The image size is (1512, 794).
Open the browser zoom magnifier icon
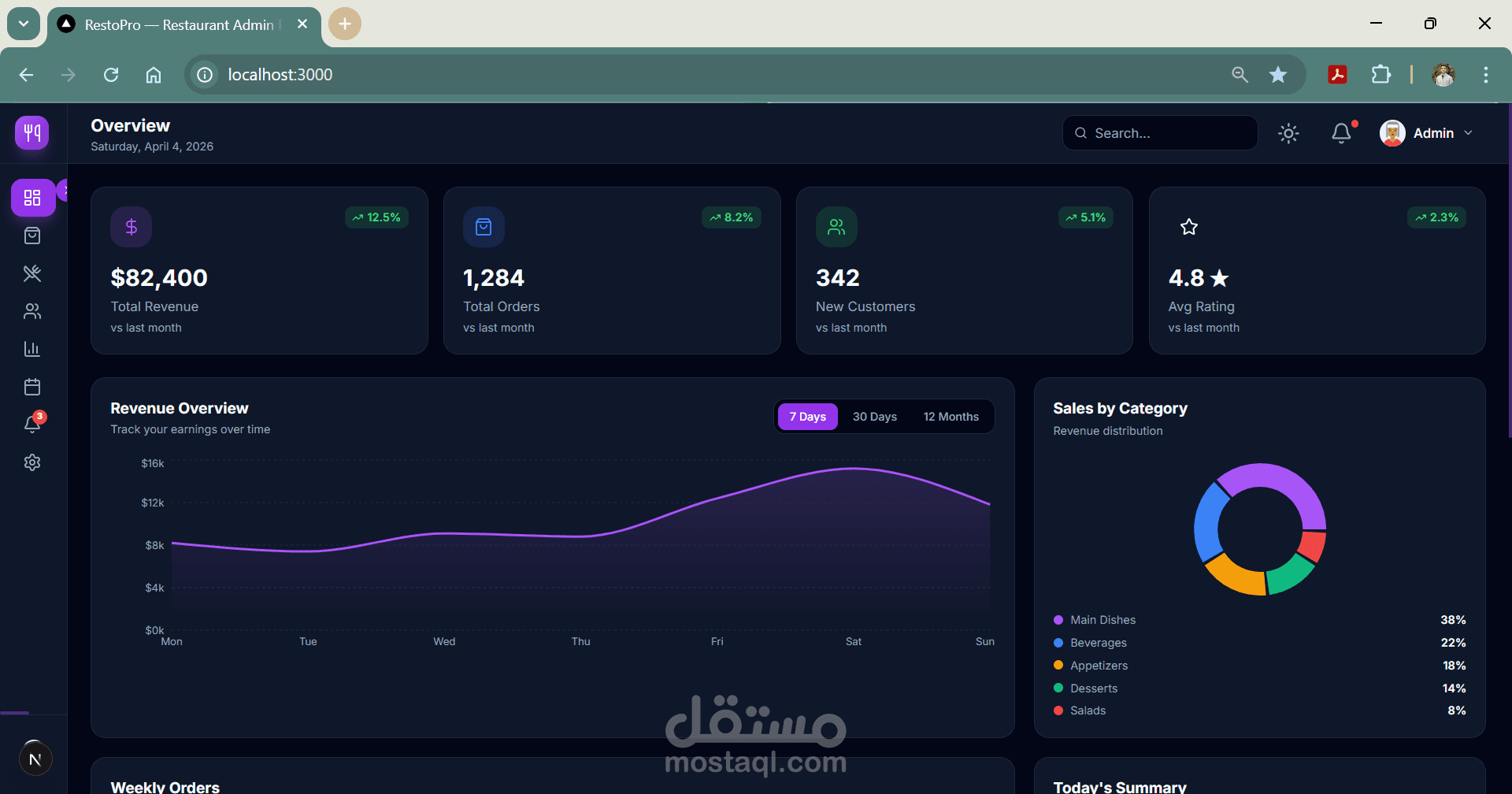point(1240,75)
